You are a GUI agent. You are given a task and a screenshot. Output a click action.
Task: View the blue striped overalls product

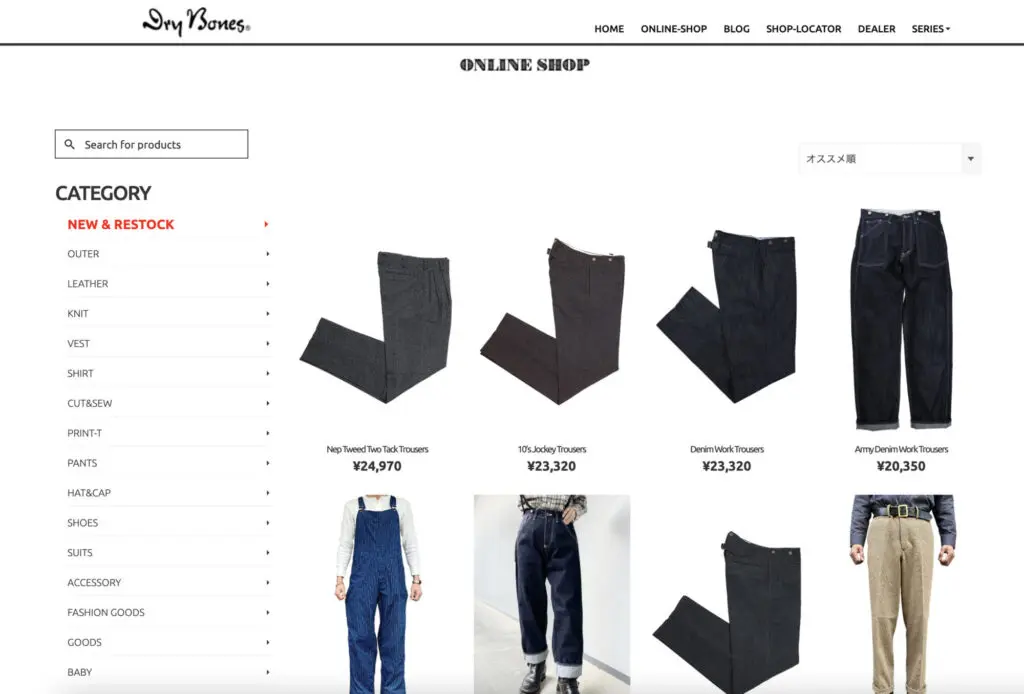click(377, 594)
